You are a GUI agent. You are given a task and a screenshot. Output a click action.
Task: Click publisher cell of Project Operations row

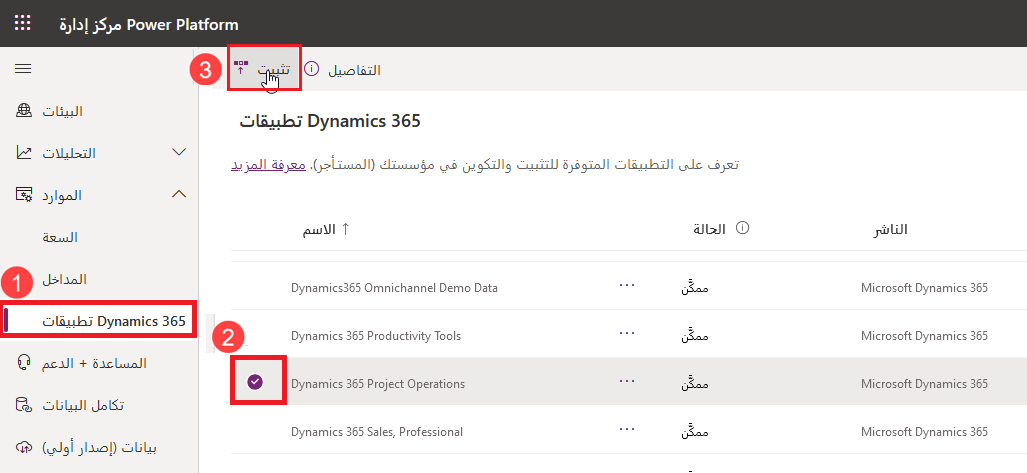pyautogui.click(x=924, y=384)
